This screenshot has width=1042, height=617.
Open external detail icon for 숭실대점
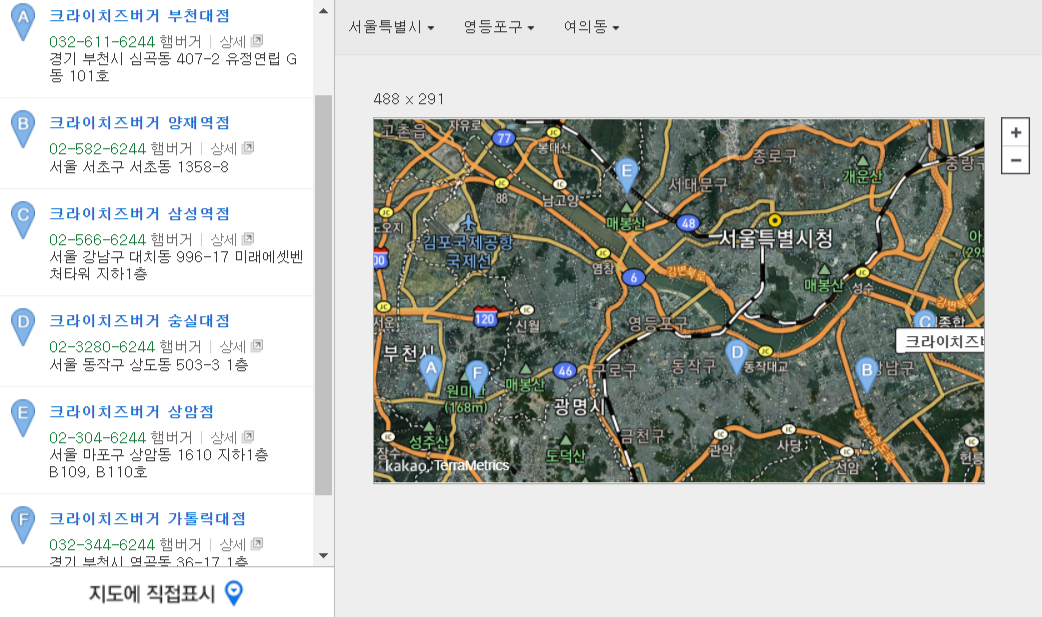pyautogui.click(x=258, y=346)
